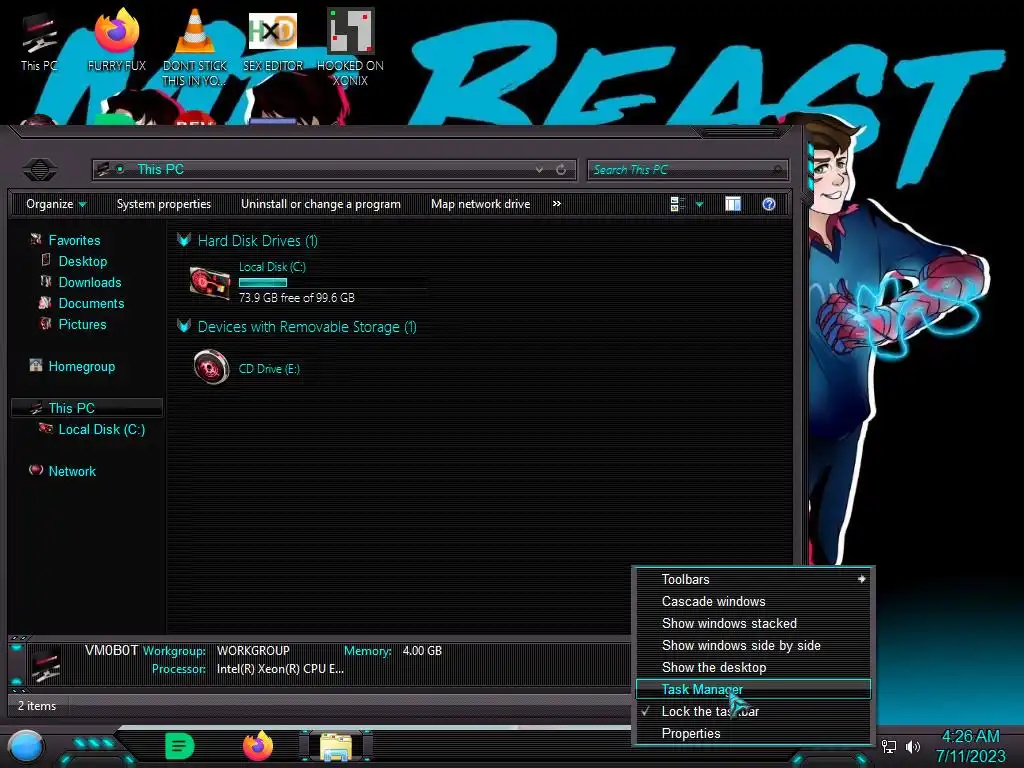Open address bar history dropdown arrow

(539, 170)
